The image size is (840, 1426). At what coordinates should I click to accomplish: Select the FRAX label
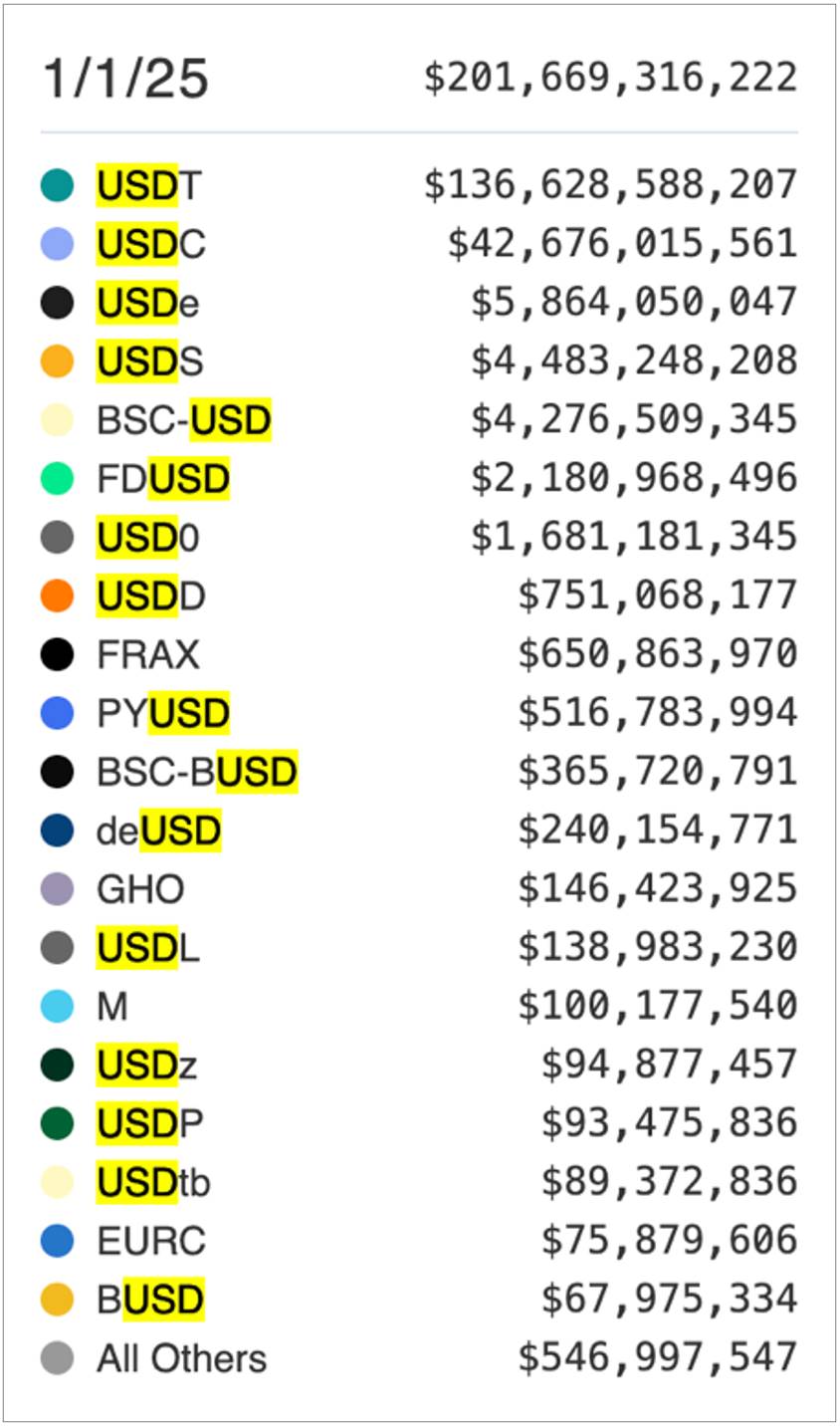point(148,655)
